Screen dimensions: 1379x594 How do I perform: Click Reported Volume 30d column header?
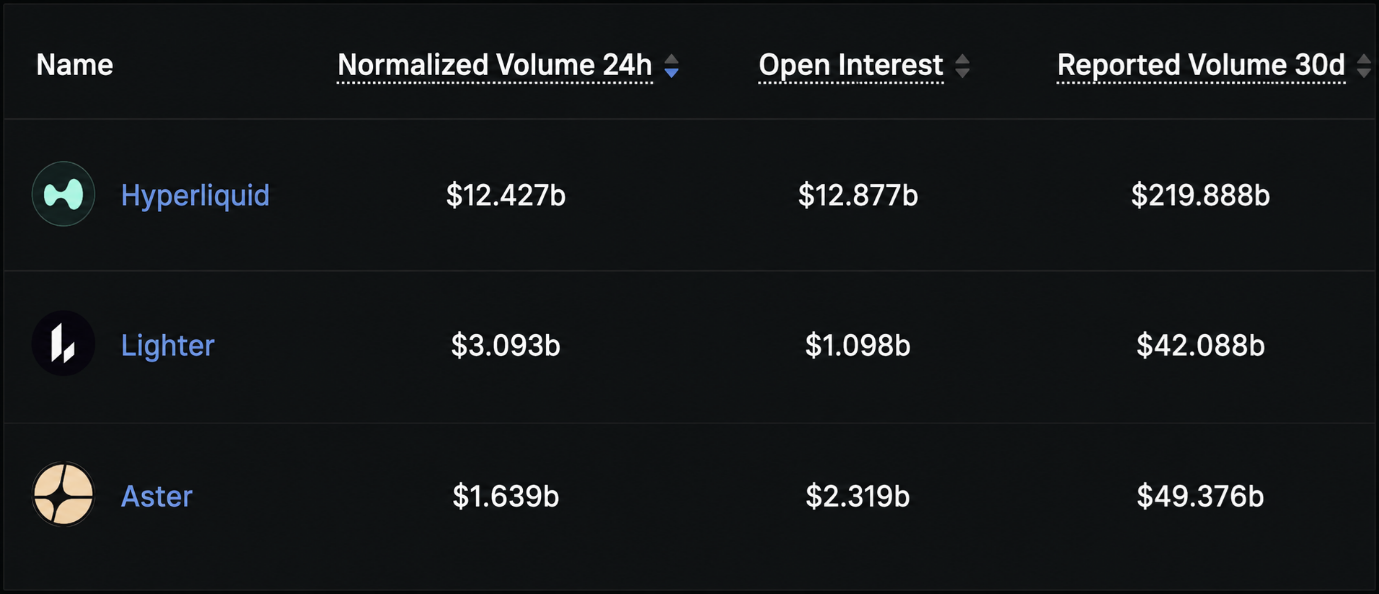(1201, 65)
